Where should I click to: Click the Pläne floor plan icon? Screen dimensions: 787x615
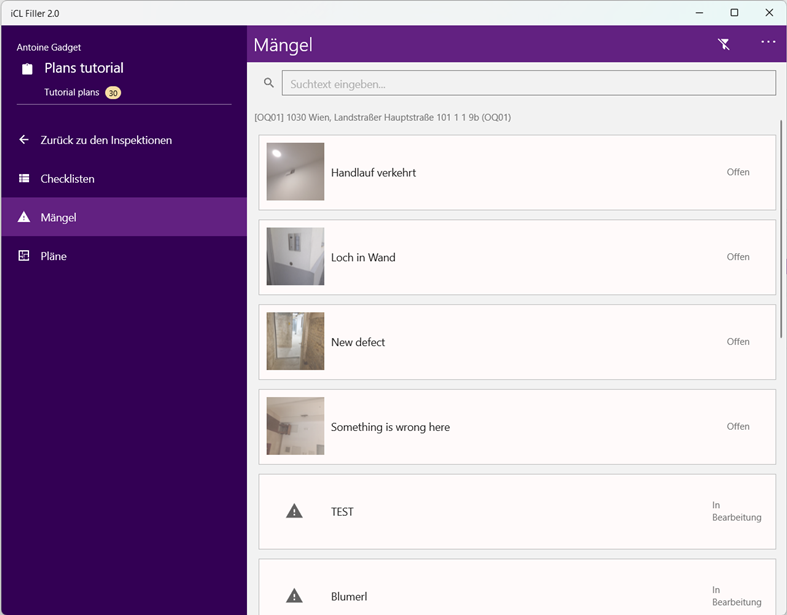point(24,256)
